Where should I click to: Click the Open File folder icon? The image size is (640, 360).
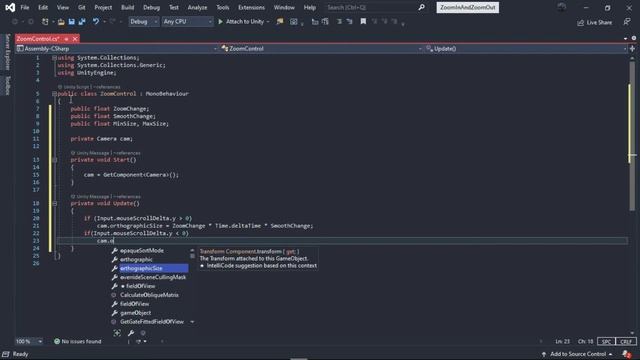click(x=61, y=22)
